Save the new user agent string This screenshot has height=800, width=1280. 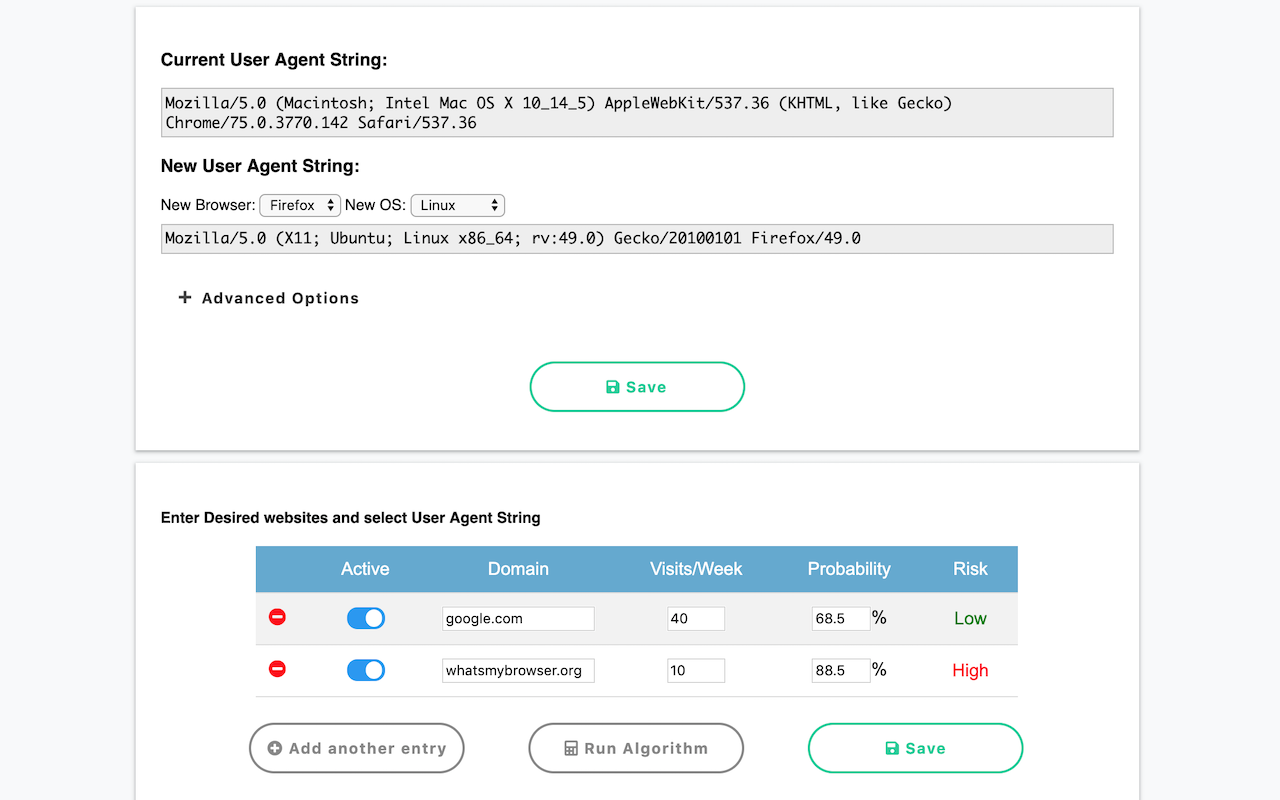point(637,387)
